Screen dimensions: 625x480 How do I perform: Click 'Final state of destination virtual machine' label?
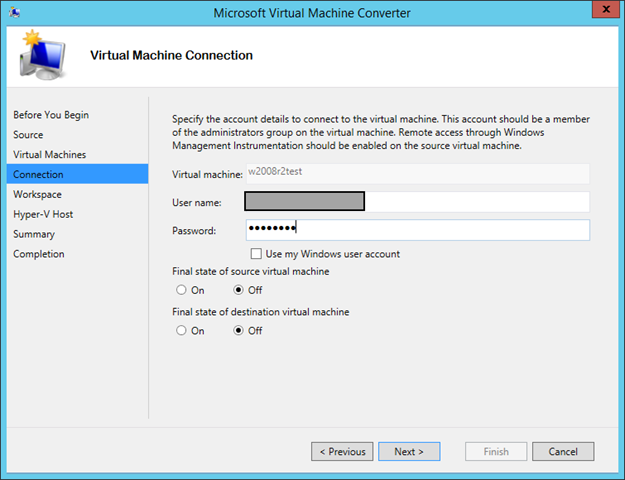click(261, 312)
